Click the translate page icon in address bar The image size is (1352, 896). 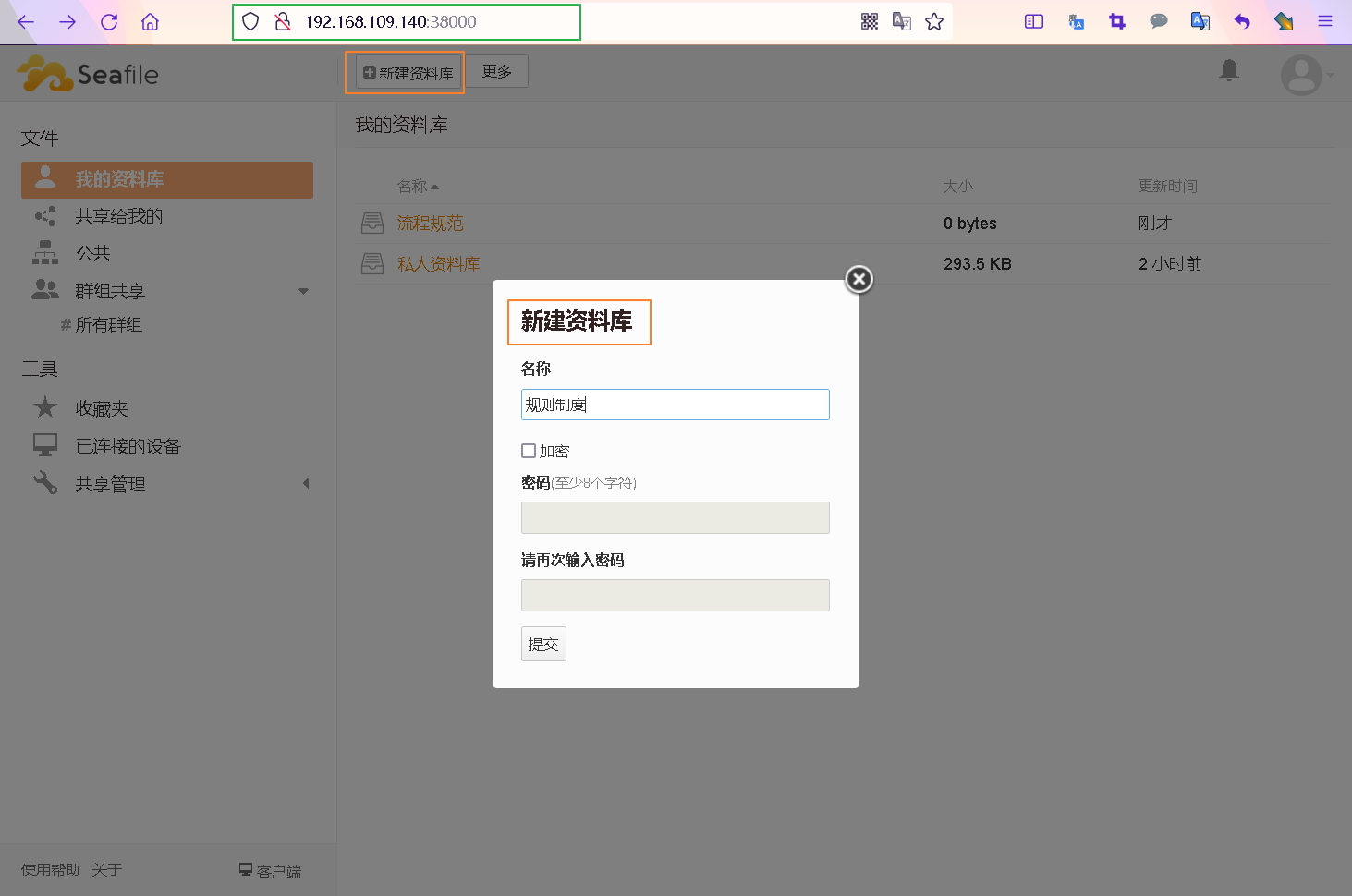click(902, 21)
